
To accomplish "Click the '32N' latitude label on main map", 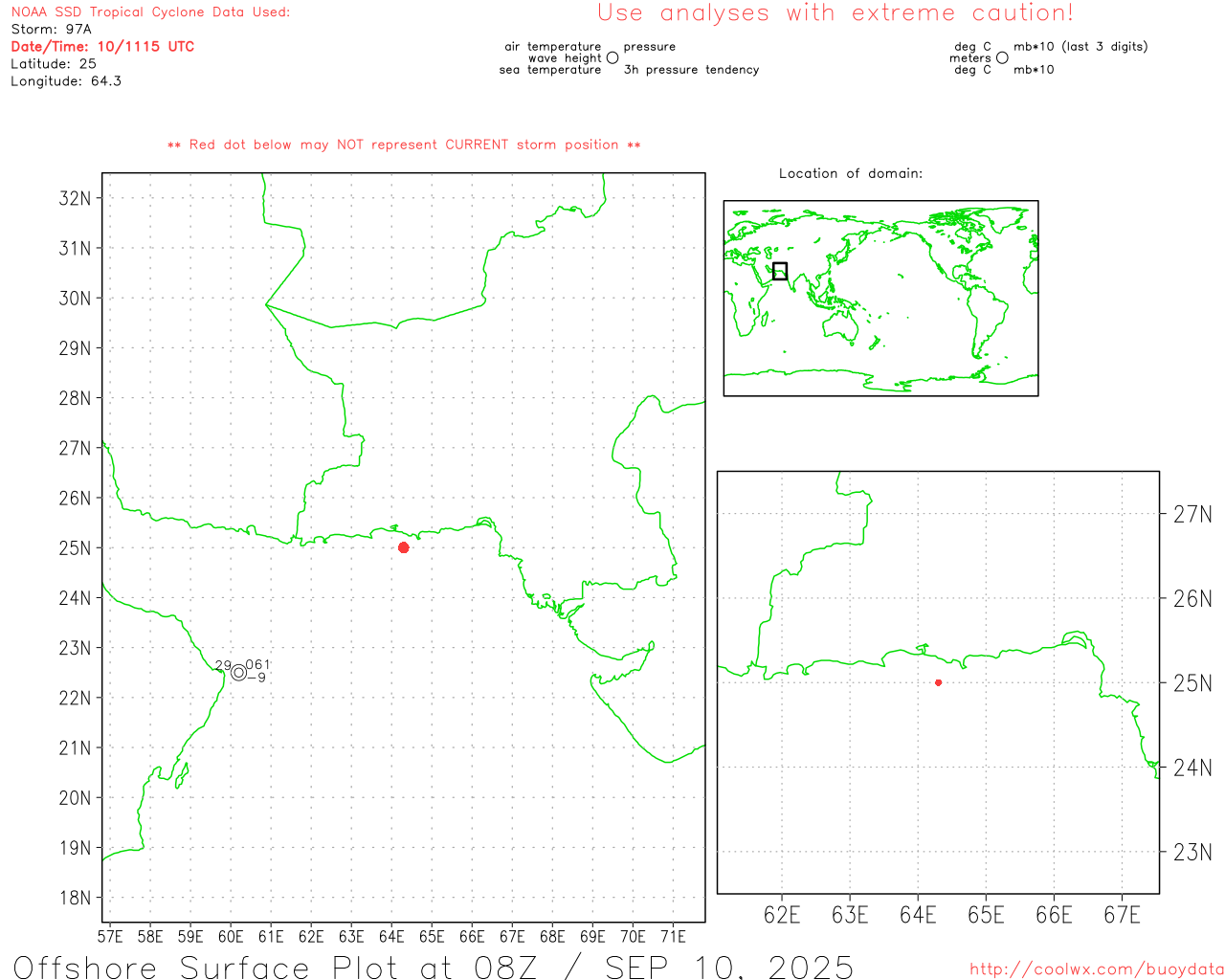I will coord(75,198).
